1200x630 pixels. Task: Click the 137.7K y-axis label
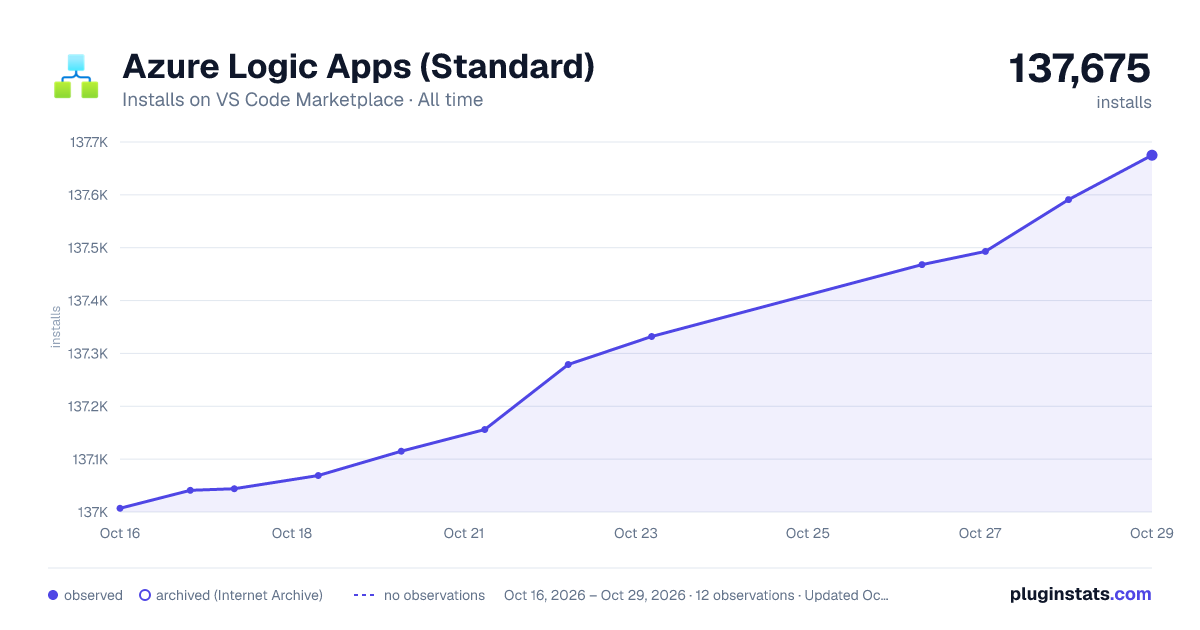coord(88,142)
